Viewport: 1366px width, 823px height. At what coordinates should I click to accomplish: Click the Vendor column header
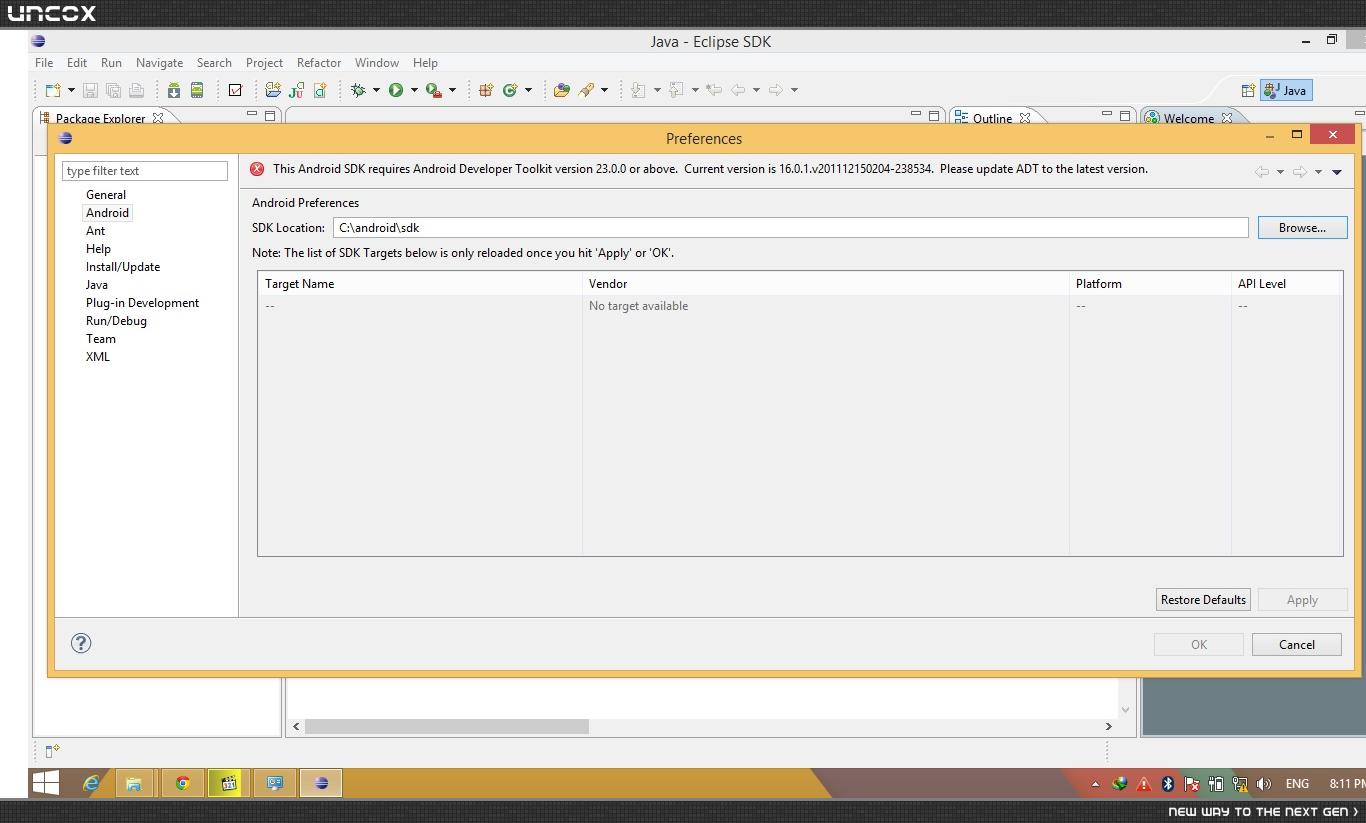(x=826, y=284)
